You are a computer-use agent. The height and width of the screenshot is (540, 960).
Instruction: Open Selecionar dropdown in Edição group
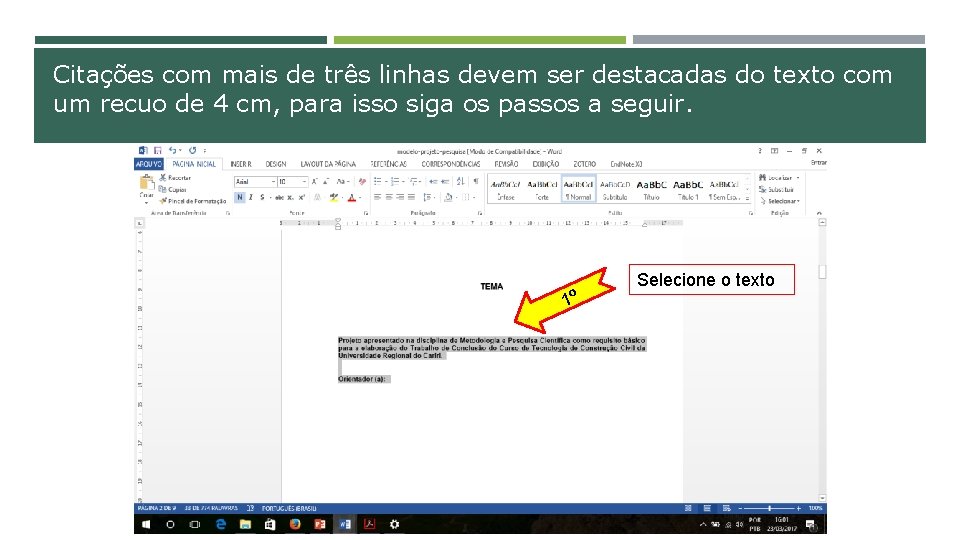tap(779, 201)
